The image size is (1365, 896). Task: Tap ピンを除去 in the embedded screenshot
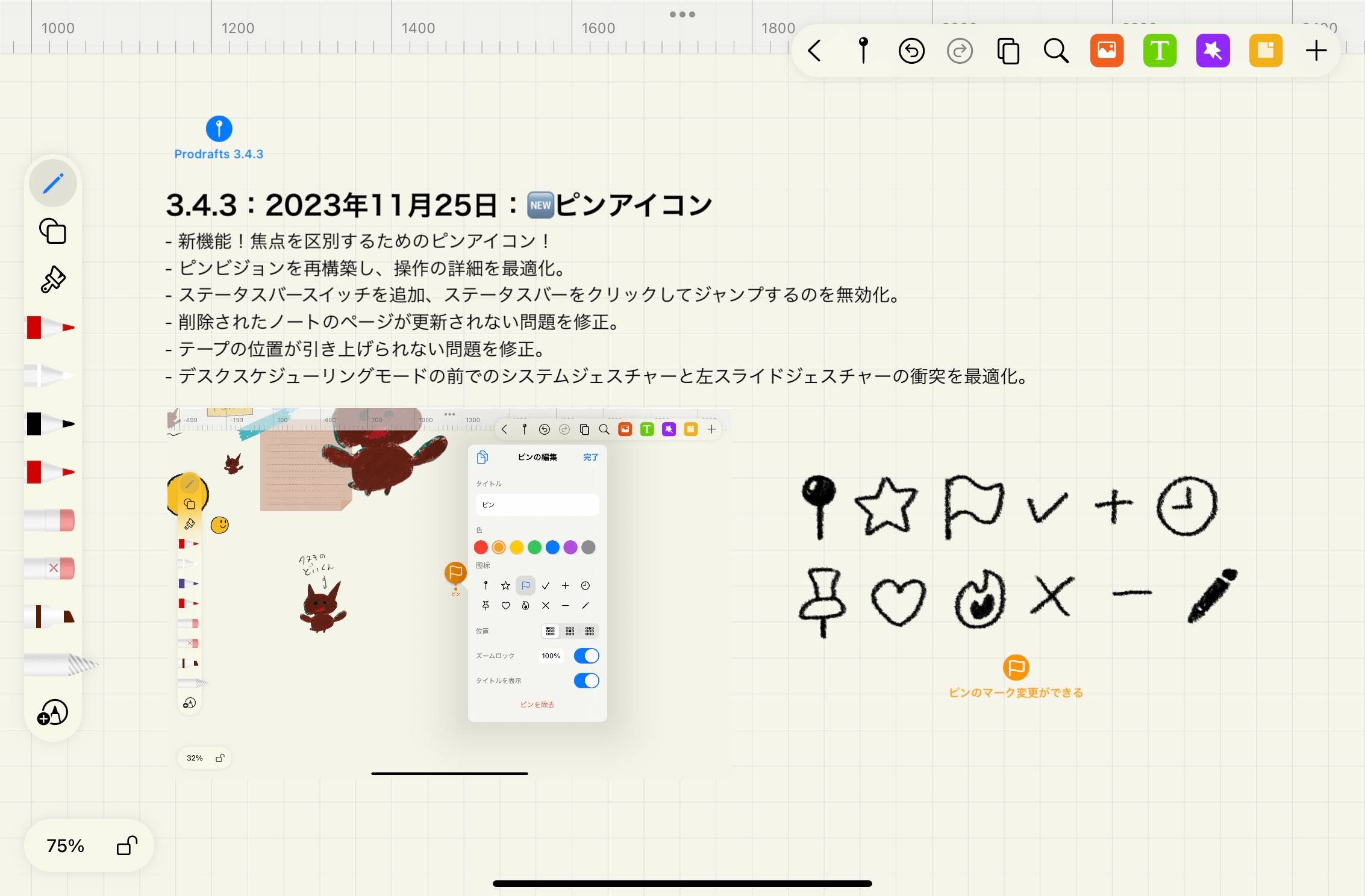pyautogui.click(x=537, y=705)
